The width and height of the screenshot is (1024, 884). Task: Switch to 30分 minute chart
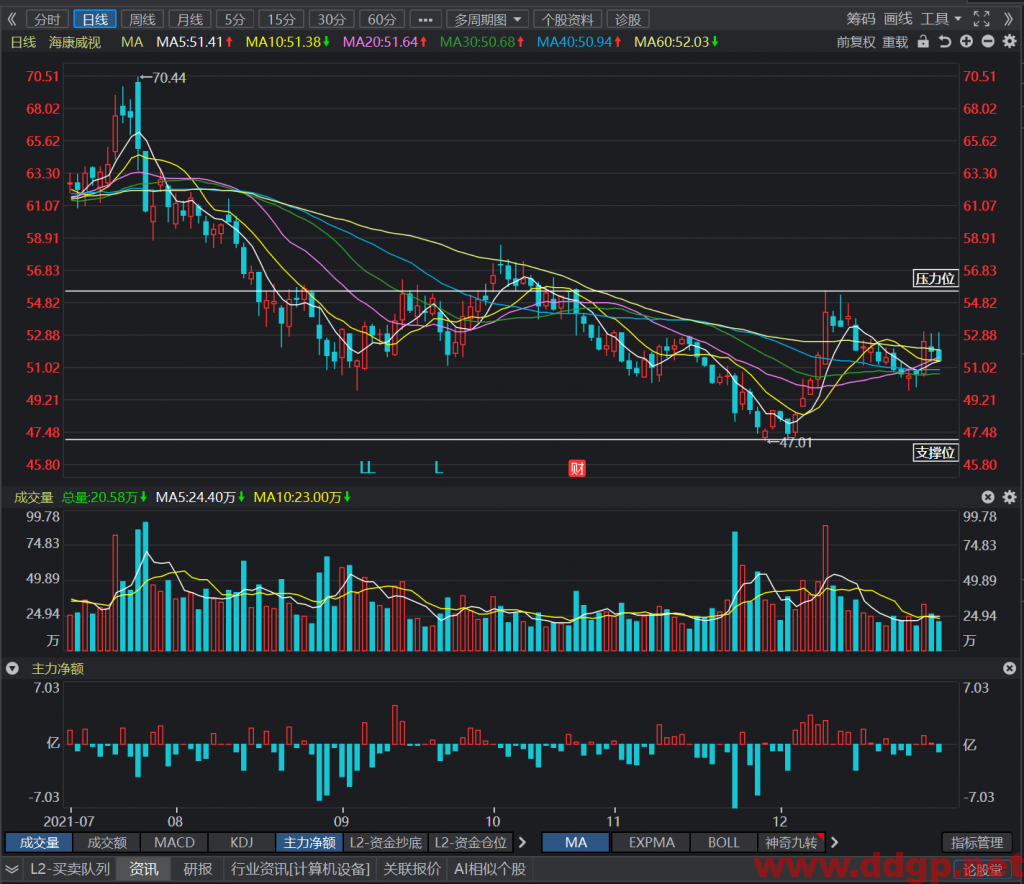click(x=332, y=20)
